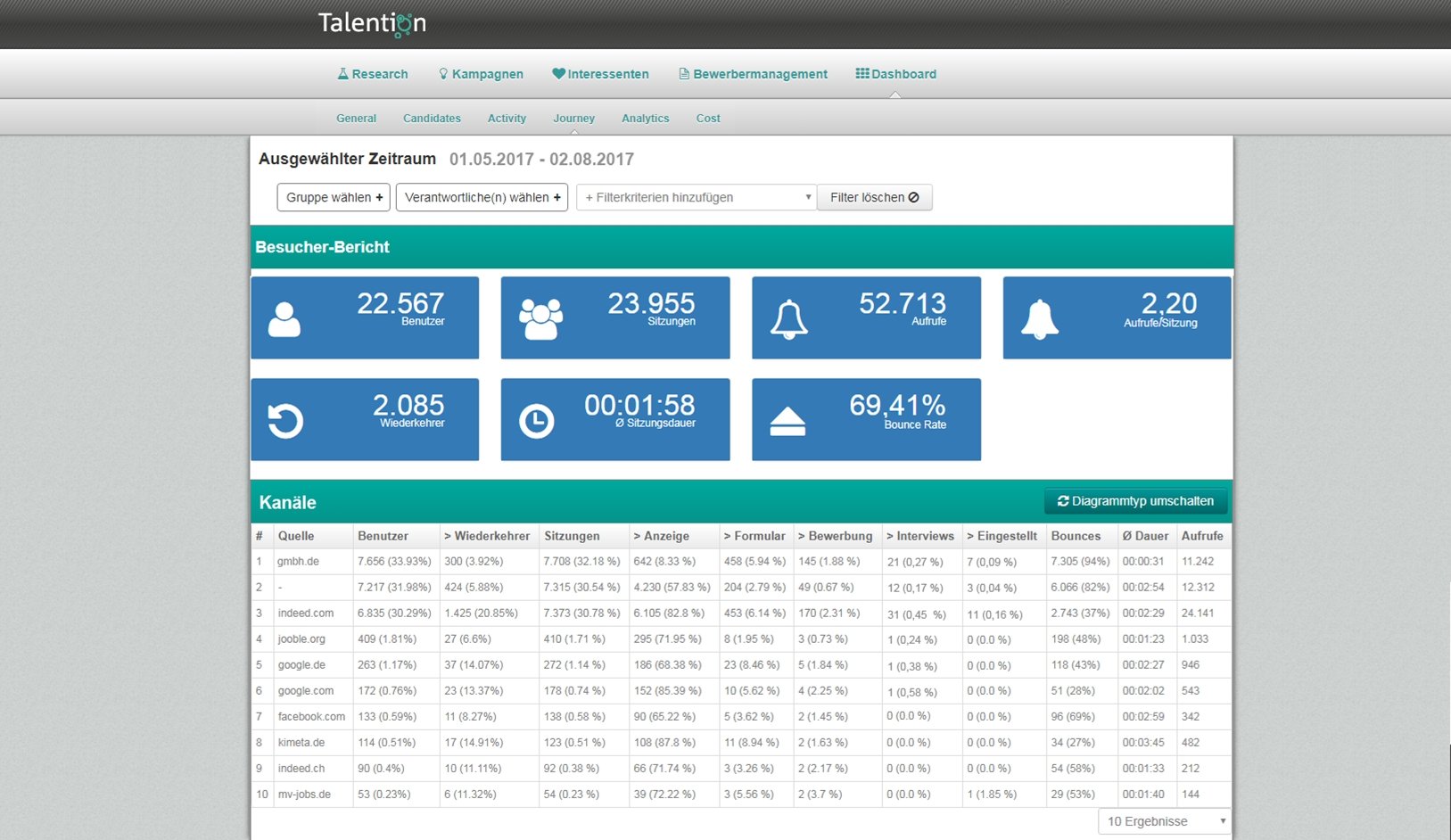This screenshot has width=1451, height=840.
Task: Click the Research flask icon
Action: coord(342,74)
